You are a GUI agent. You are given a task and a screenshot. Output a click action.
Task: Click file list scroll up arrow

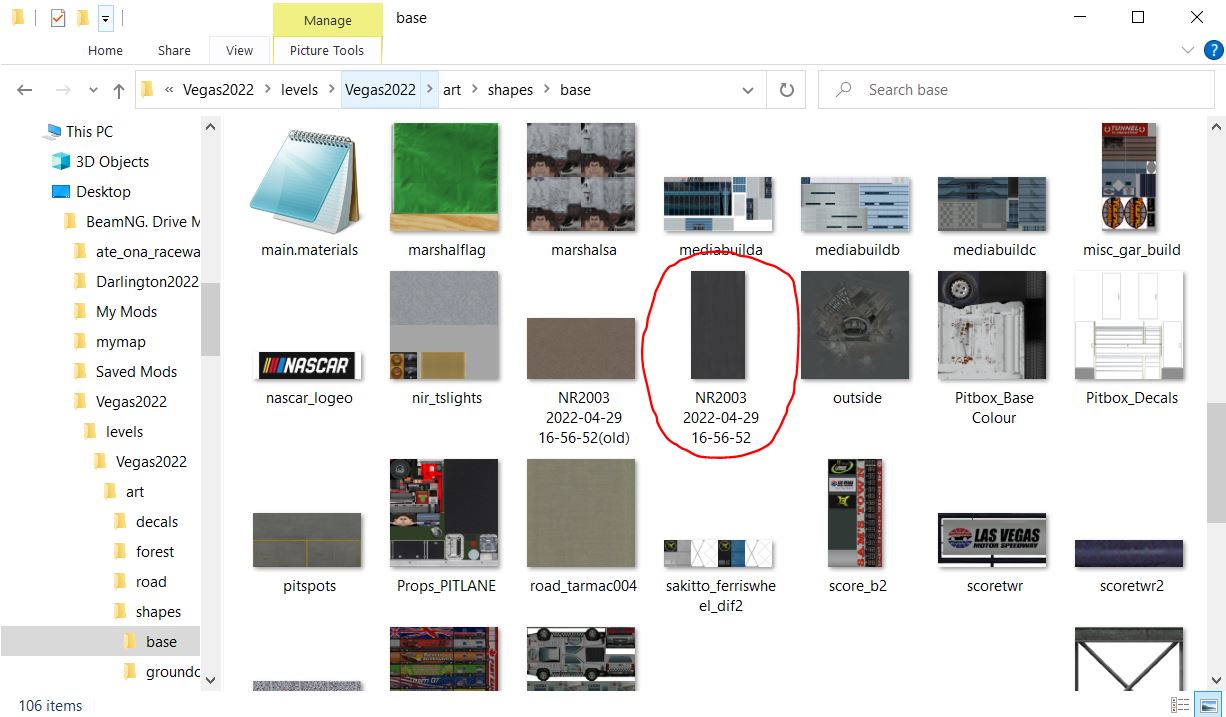click(1216, 126)
